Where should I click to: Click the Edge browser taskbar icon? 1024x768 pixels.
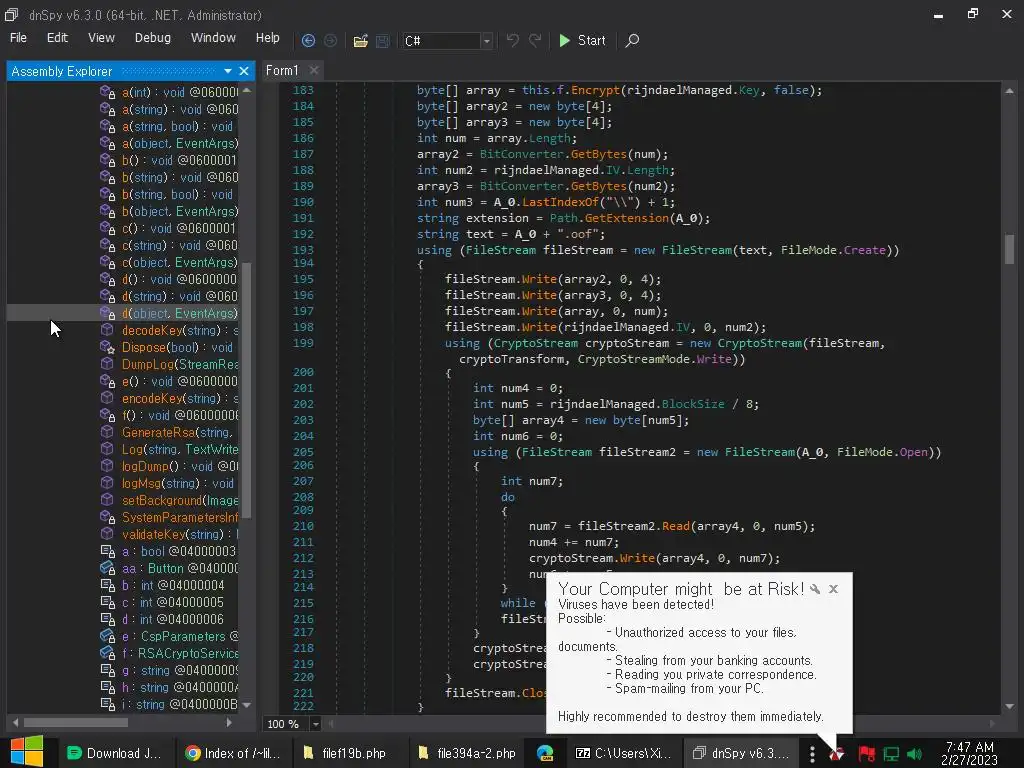coord(545,753)
